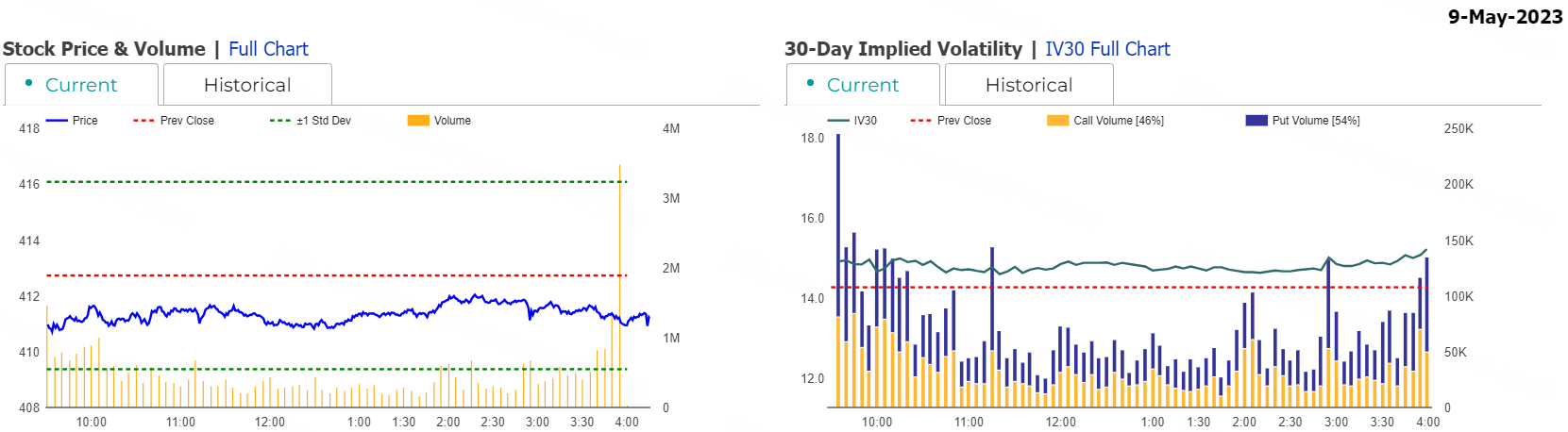Toggle the IV30 legend line marker
The image size is (1568, 432).
838,121
